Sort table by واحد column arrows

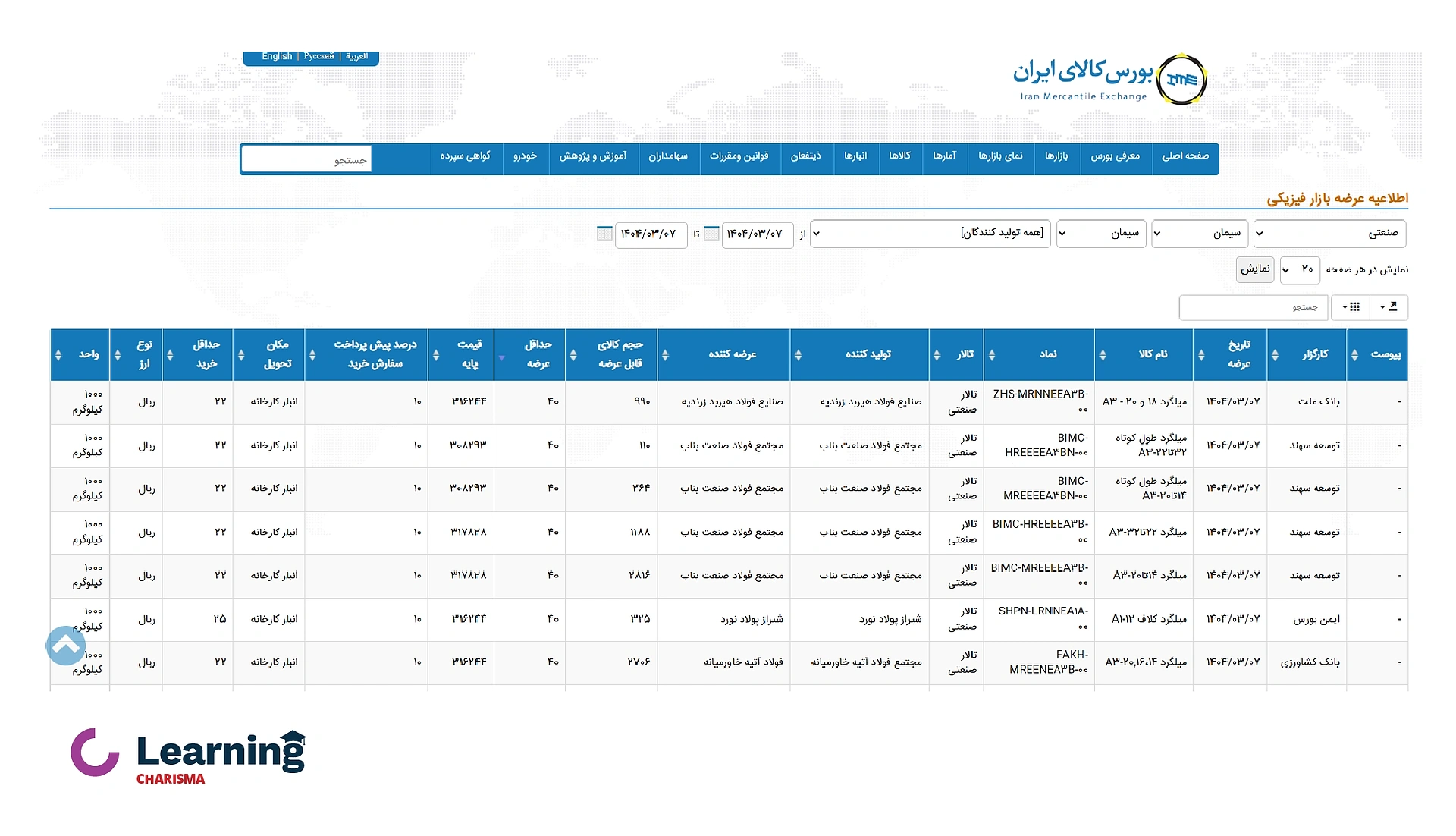point(58,355)
